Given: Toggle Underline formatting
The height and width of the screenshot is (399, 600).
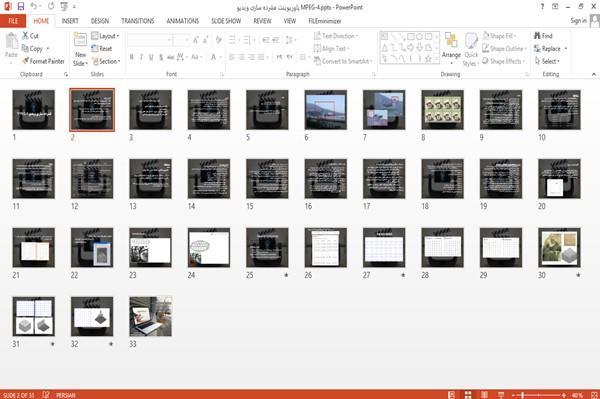Looking at the screenshot, I should click(x=151, y=57).
